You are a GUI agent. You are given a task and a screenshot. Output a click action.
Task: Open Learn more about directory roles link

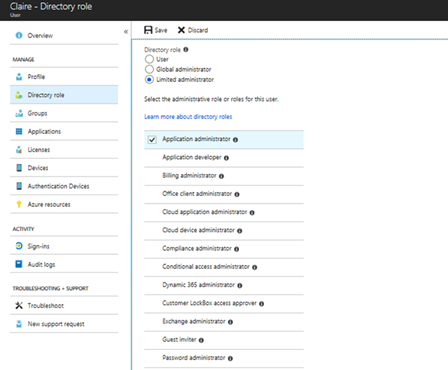click(x=188, y=117)
